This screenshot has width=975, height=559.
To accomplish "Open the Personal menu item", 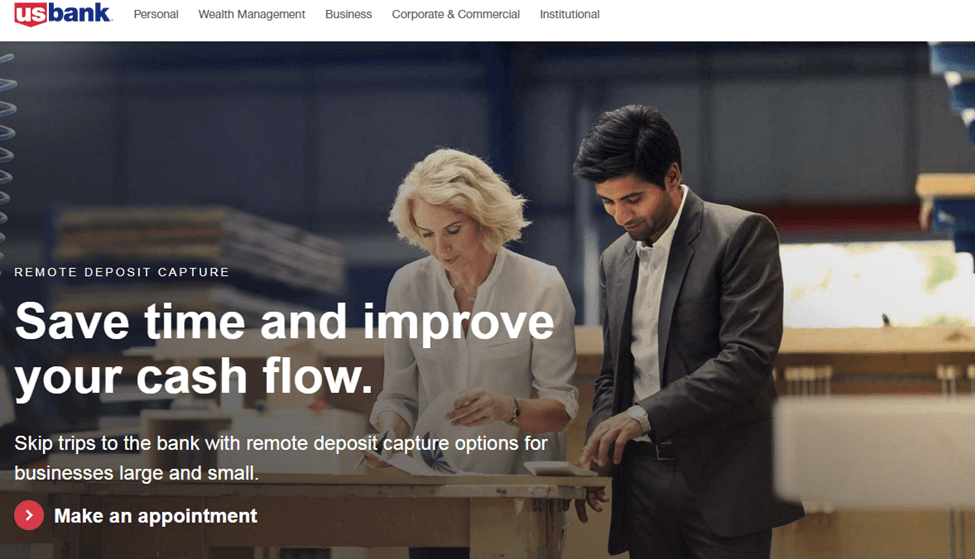I will click(156, 14).
